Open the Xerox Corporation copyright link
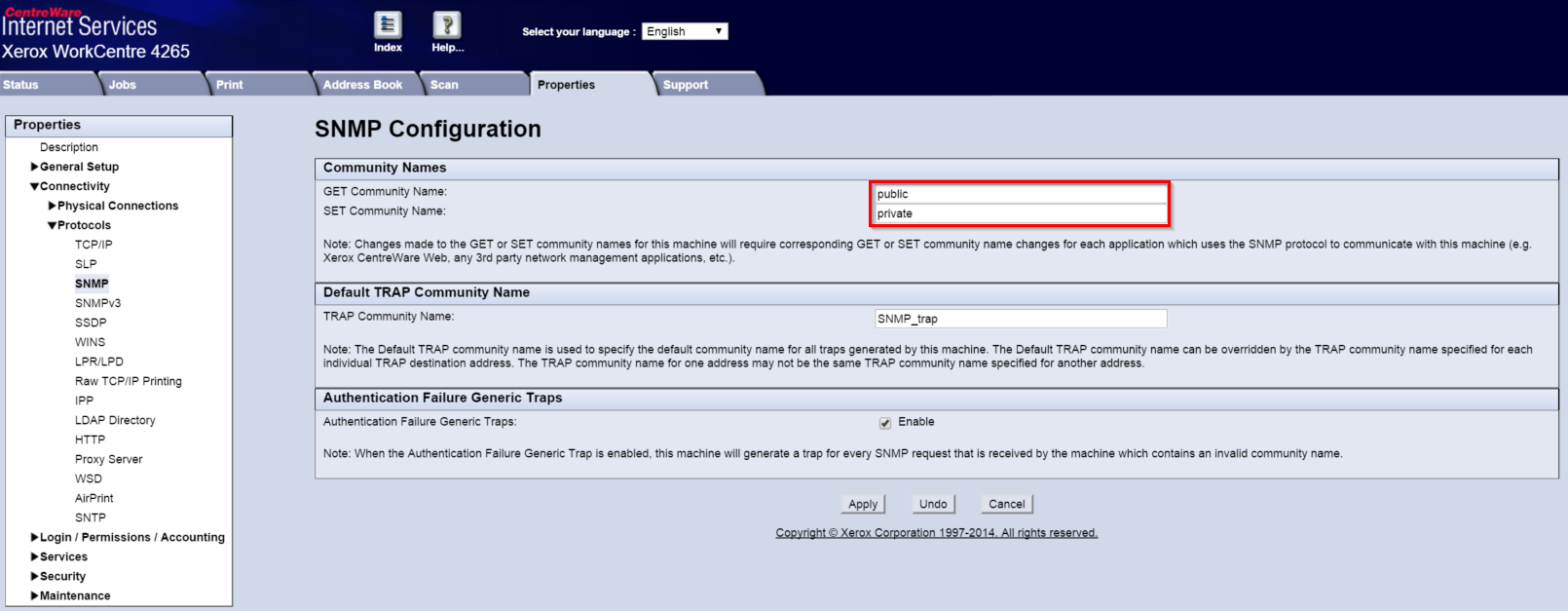1568x611 pixels. (936, 533)
